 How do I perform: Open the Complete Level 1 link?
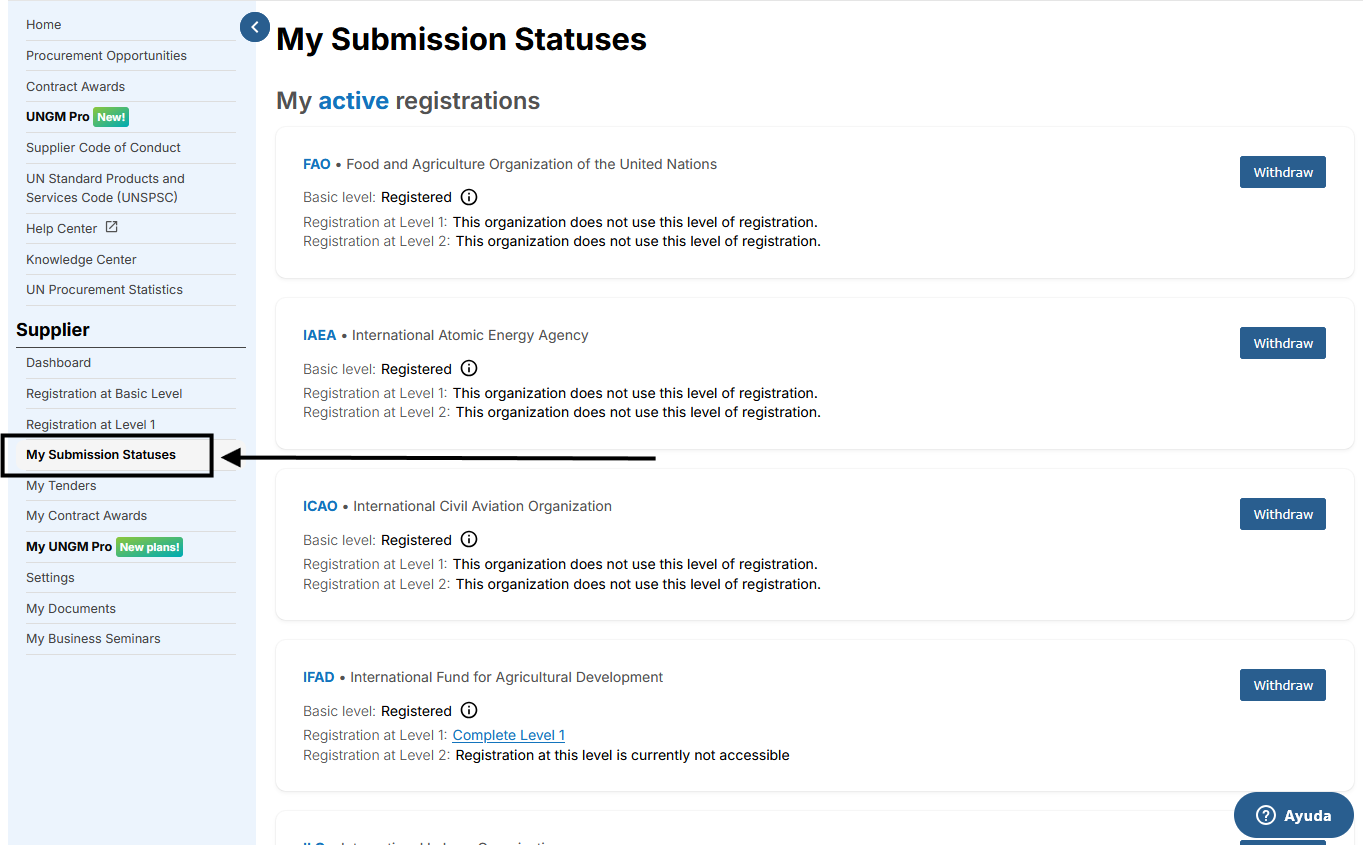pos(508,735)
